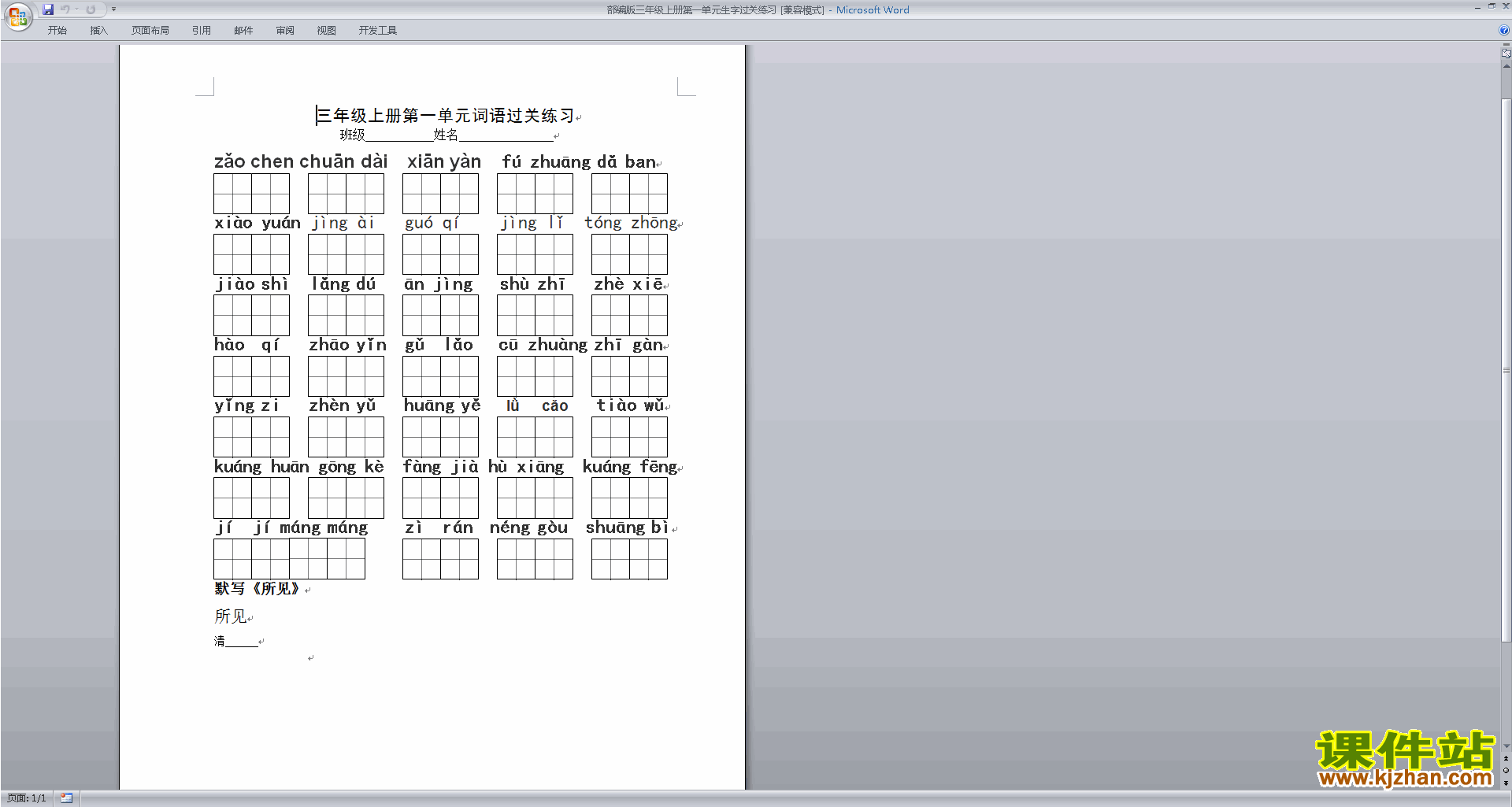Select the 视图 ribbon tab
The width and height of the screenshot is (1512, 807).
[x=327, y=31]
